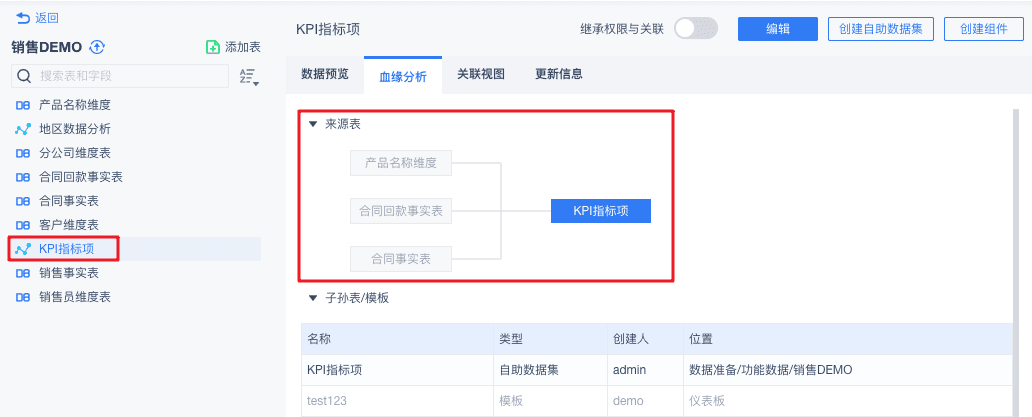The image size is (1032, 417).
Task: Collapse the 来源表 section
Action: (312, 124)
